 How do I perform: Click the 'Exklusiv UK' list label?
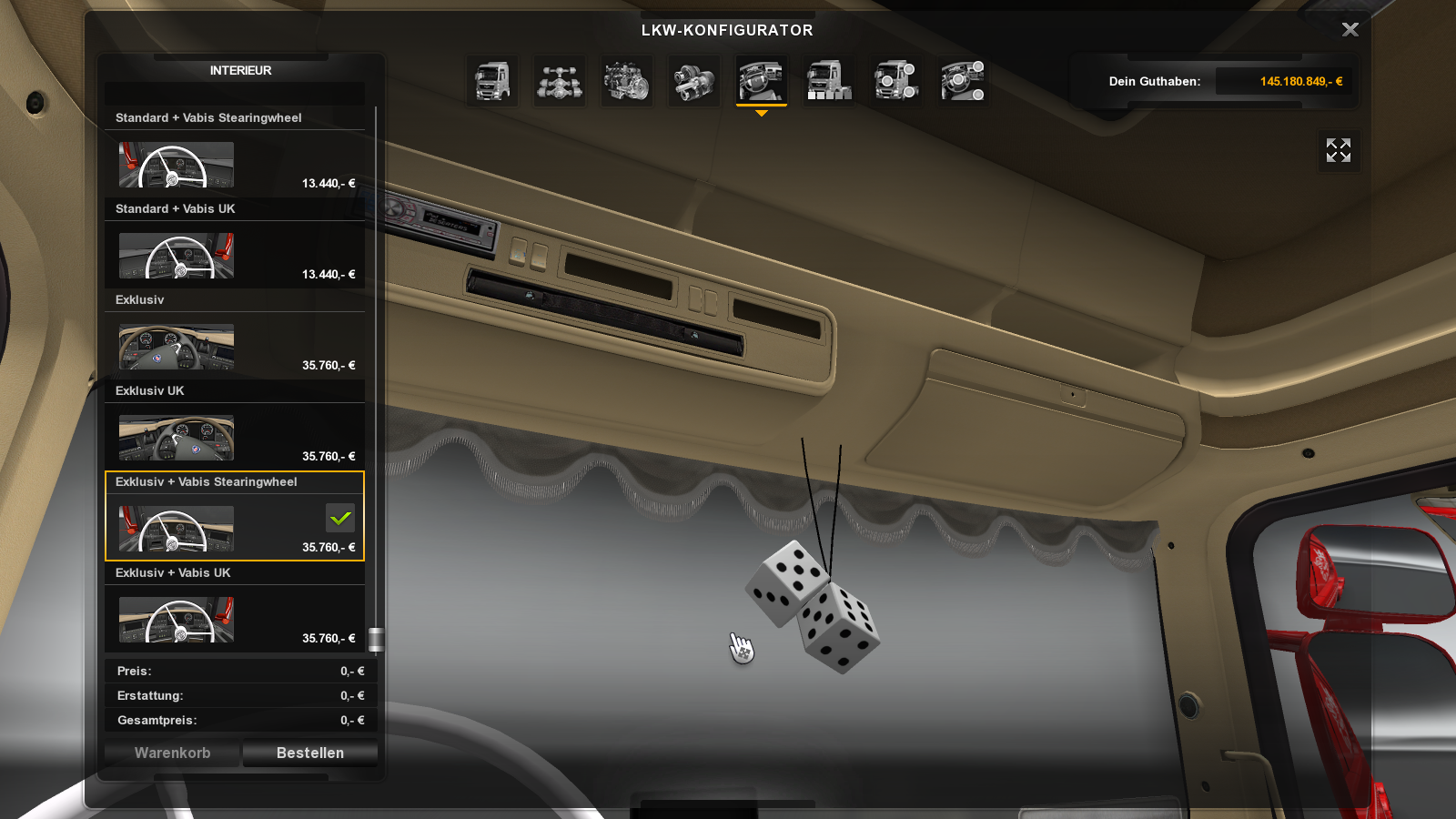(x=150, y=391)
